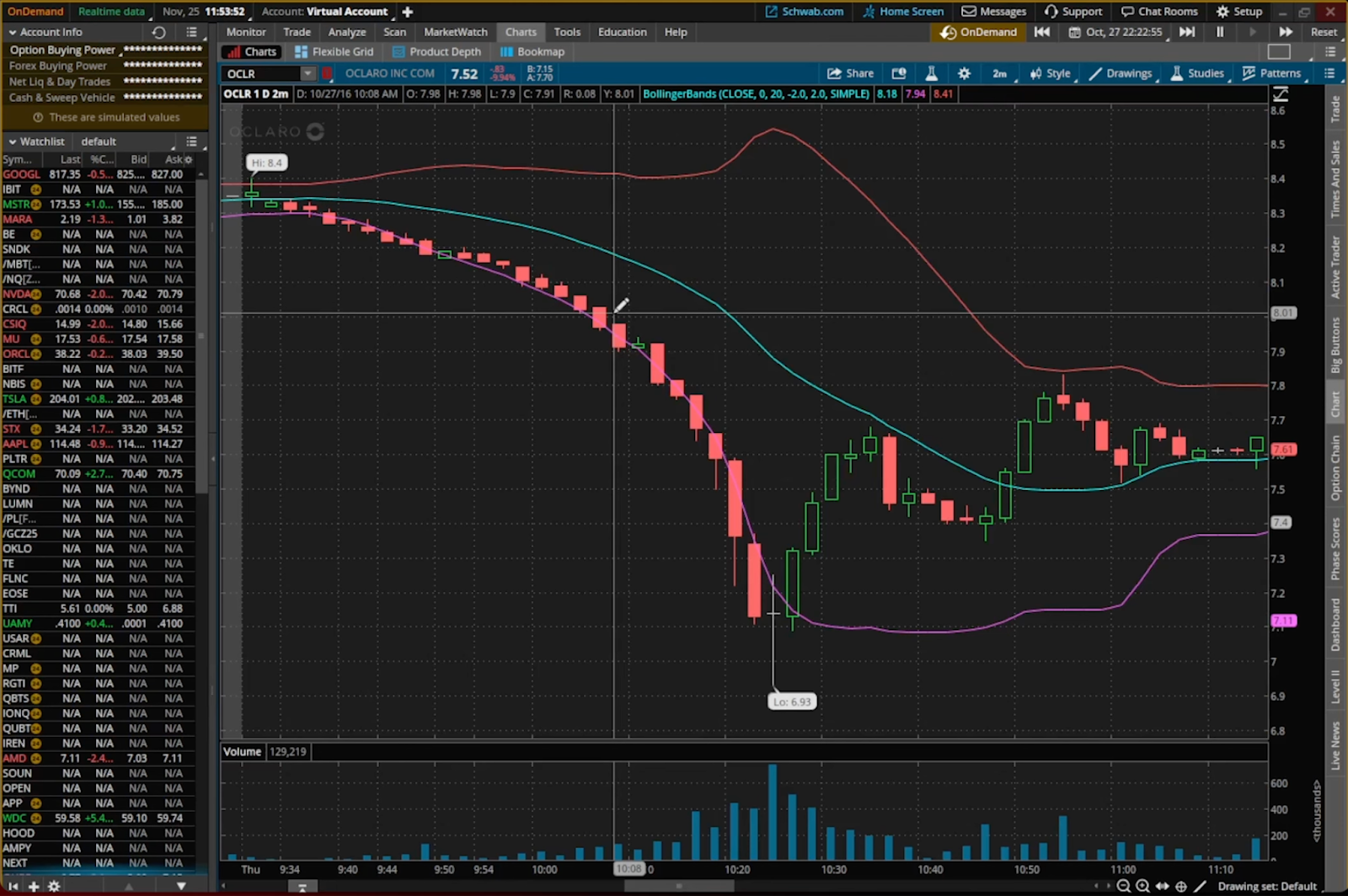Screen dimensions: 1348x896
Task: Go to the Scan tab
Action: [394, 32]
